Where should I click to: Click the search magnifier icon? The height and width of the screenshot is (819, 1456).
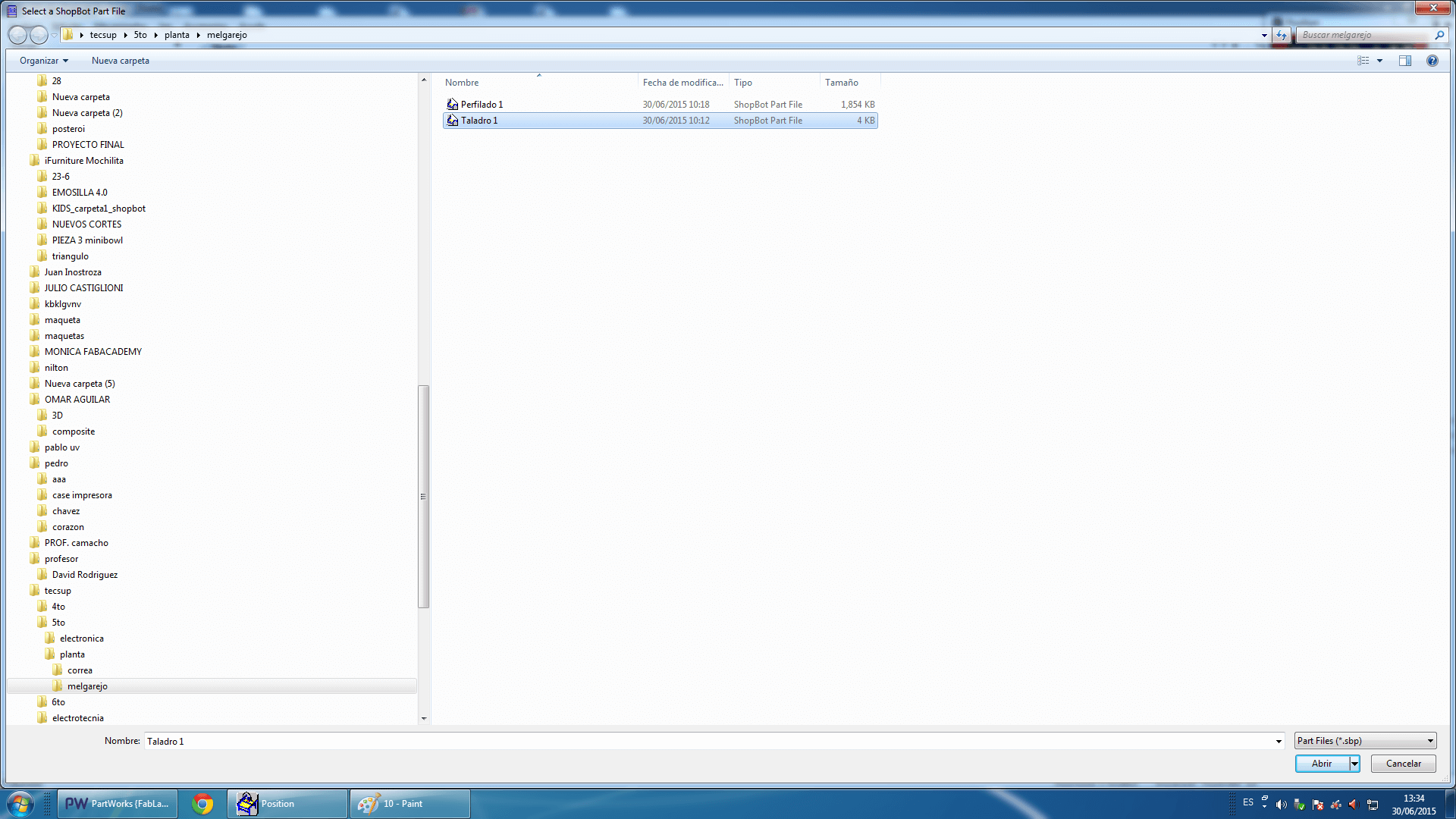pos(1439,35)
